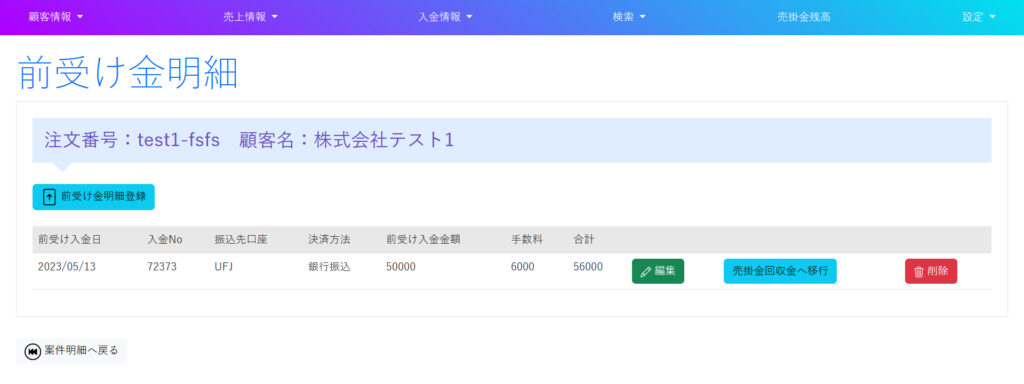Open the 売上情報 dropdown menu
Screen dimensions: 1024x384
[x=250, y=18]
